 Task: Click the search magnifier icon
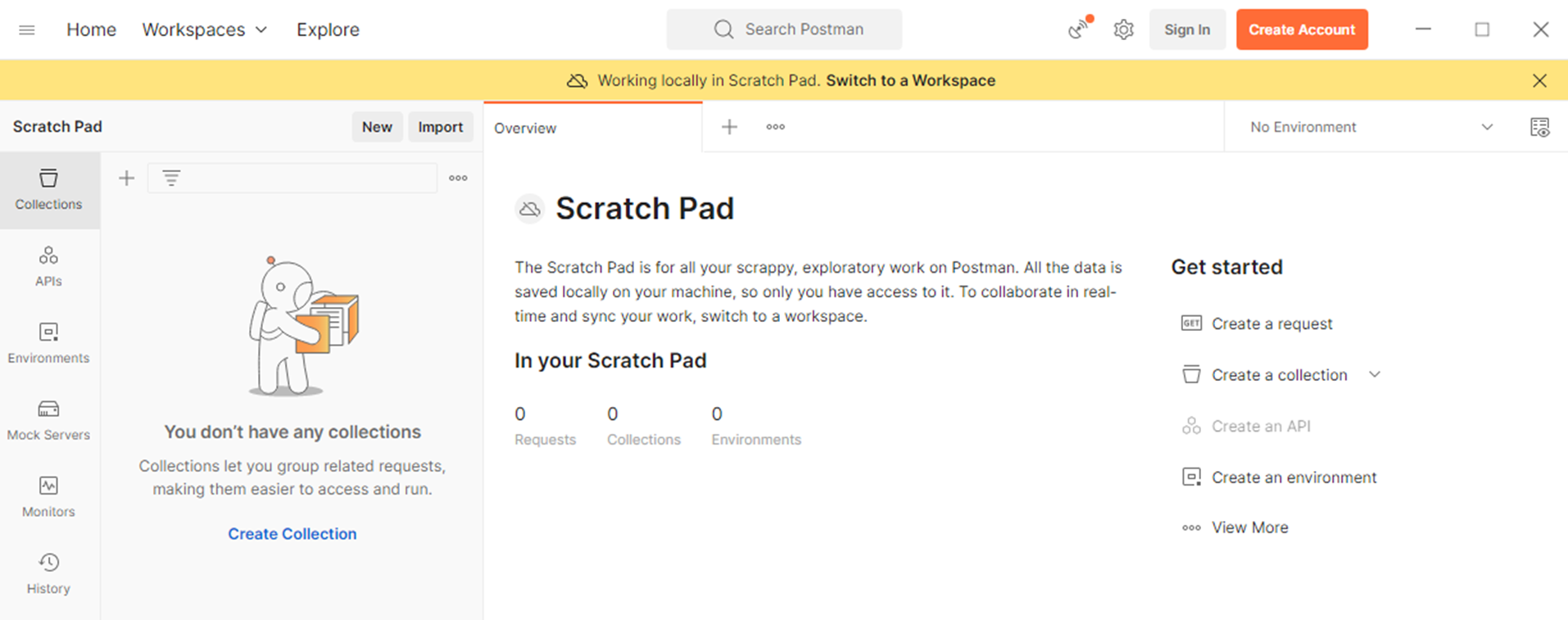723,29
